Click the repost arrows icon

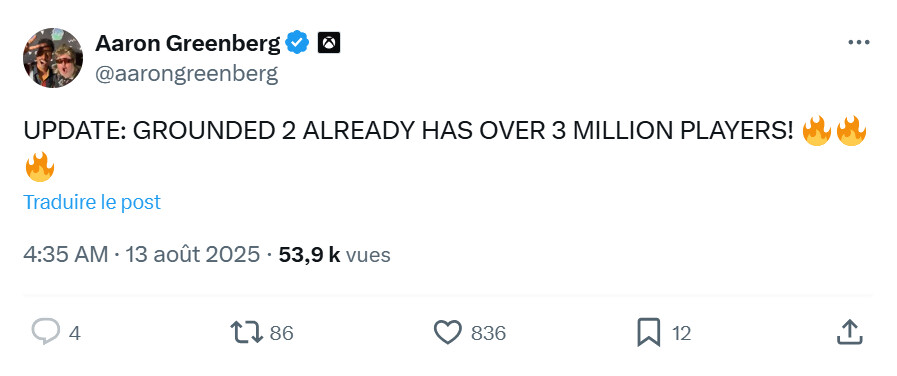tap(246, 332)
